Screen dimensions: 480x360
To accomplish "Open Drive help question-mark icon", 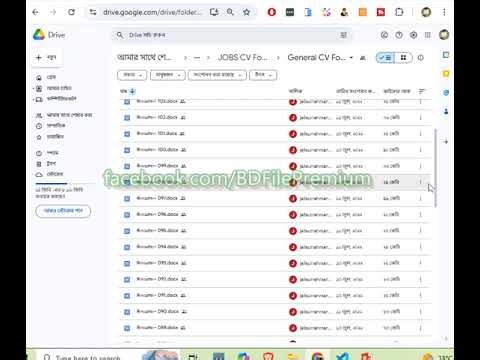I will tap(399, 35).
